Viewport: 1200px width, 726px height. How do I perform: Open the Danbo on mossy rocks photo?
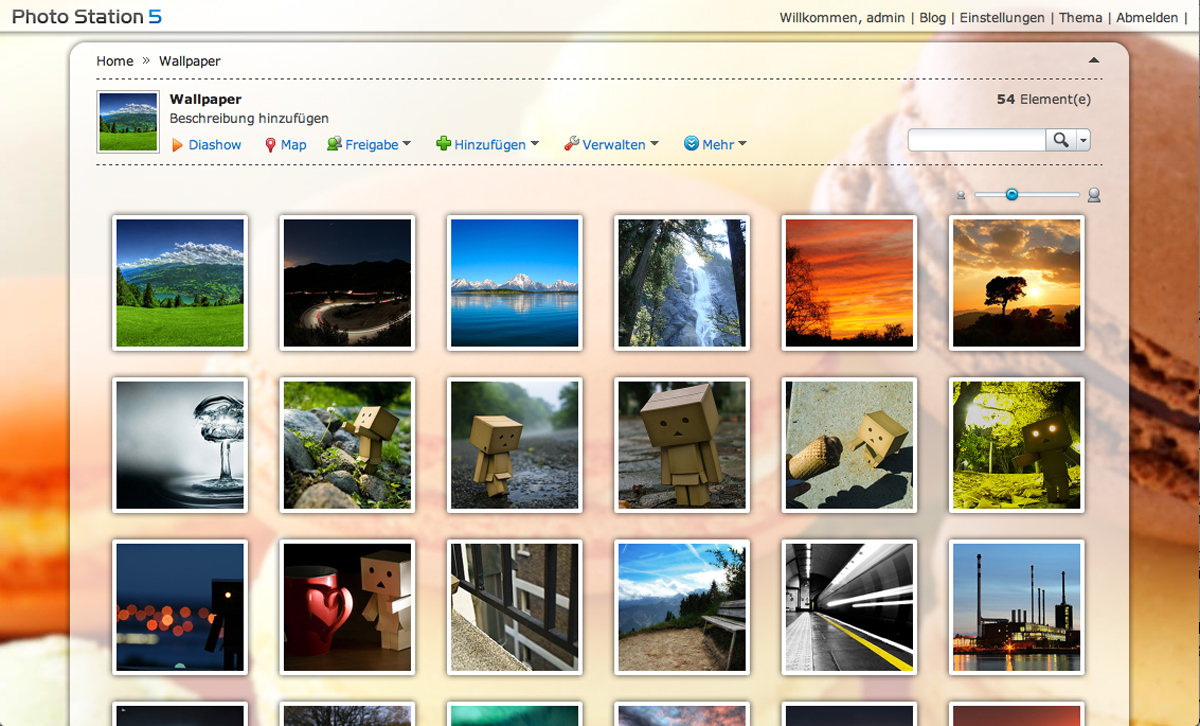pyautogui.click(x=347, y=445)
